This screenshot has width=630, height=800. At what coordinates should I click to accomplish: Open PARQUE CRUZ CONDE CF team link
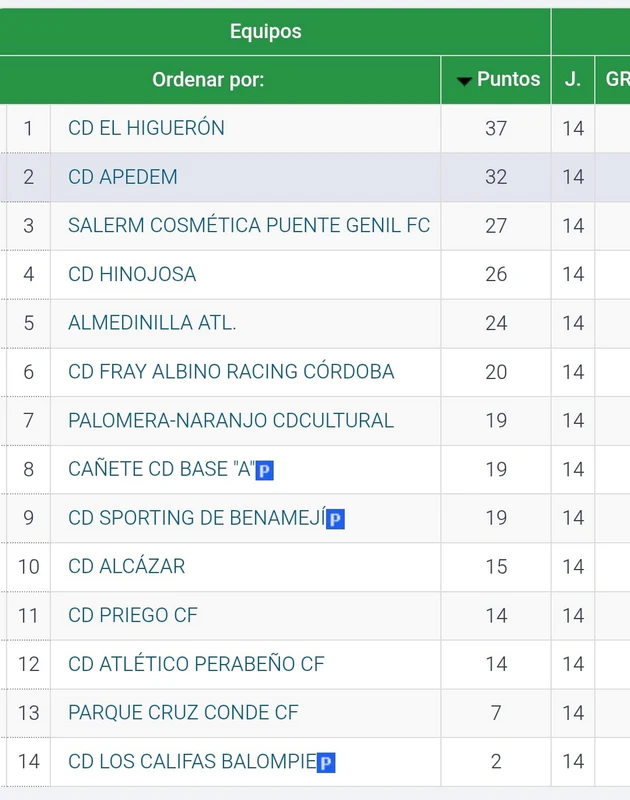[x=183, y=713]
